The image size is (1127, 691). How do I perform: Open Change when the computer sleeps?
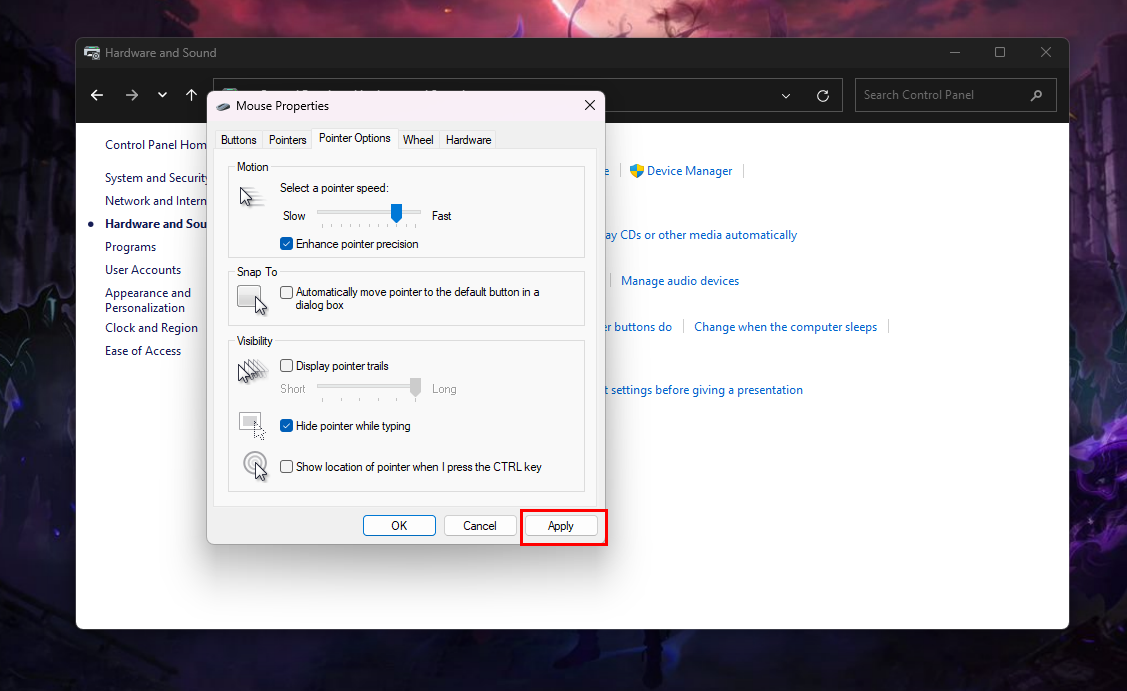(786, 326)
